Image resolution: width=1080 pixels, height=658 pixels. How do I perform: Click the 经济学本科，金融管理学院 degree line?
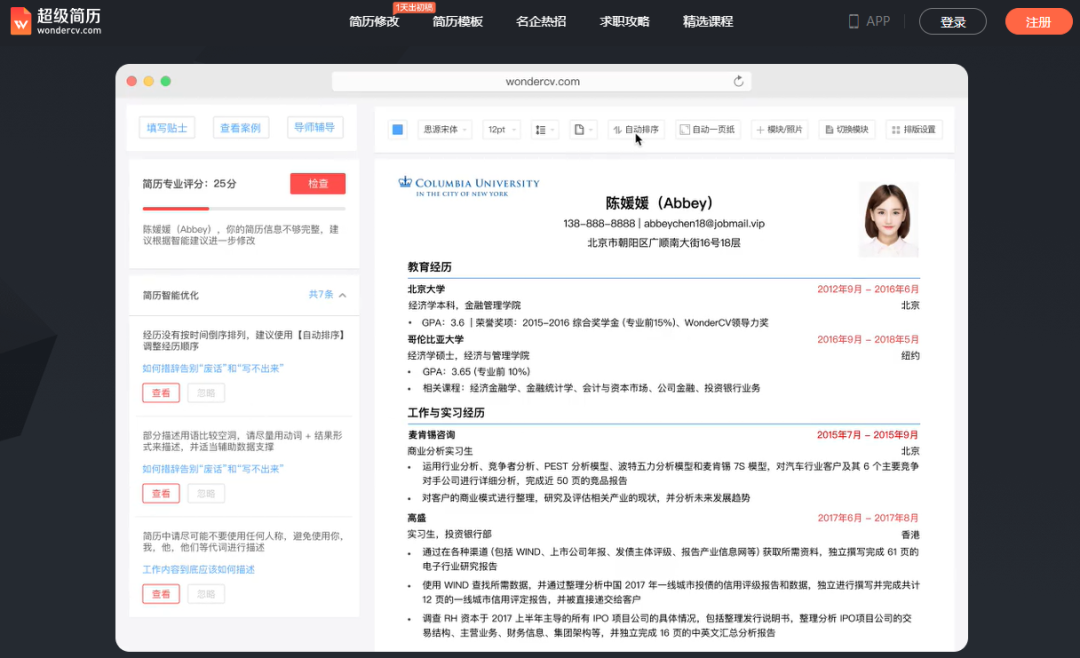click(464, 305)
